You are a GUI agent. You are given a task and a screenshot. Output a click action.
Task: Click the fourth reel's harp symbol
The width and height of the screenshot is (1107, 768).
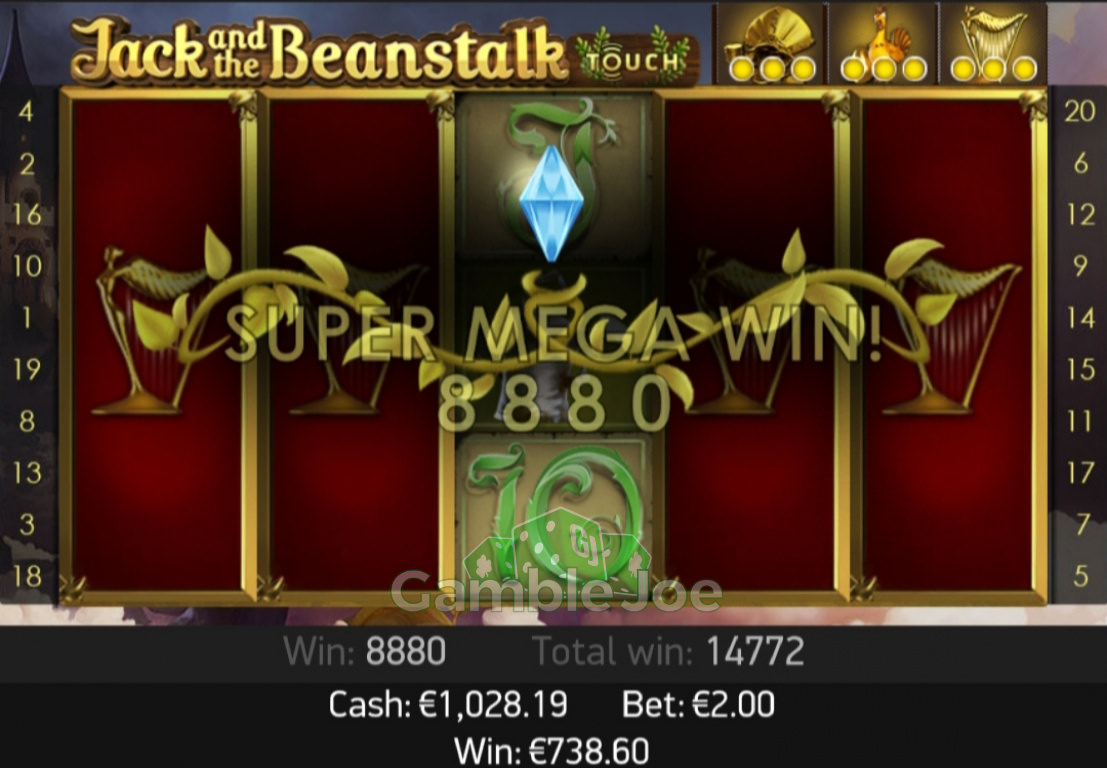(x=752, y=339)
